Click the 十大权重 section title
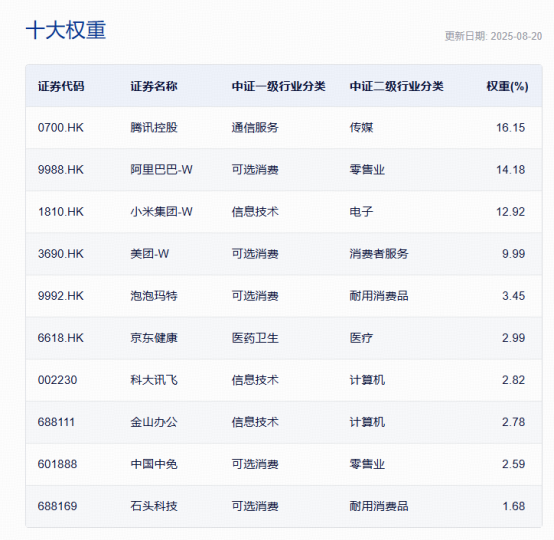554x540 pixels. pyautogui.click(x=66, y=30)
